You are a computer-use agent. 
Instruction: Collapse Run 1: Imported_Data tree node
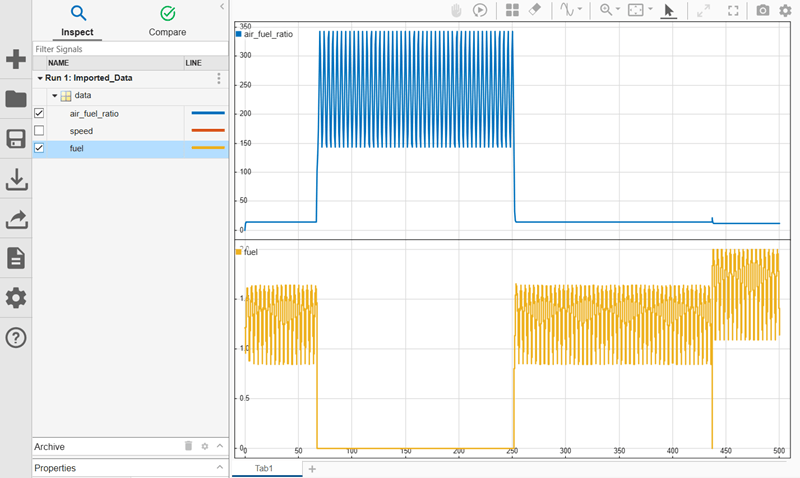(40, 78)
